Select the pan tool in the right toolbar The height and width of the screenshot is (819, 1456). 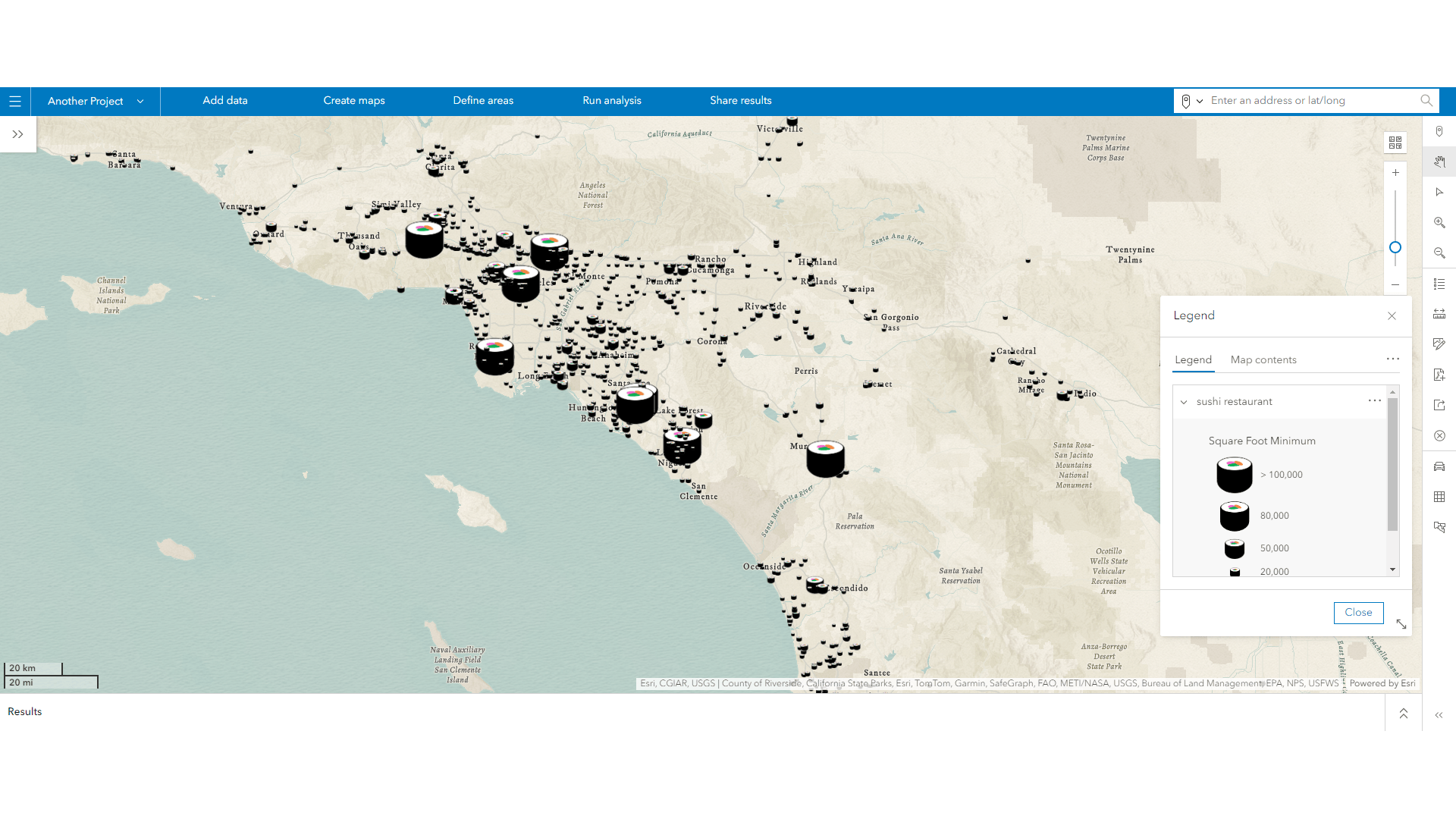point(1439,162)
